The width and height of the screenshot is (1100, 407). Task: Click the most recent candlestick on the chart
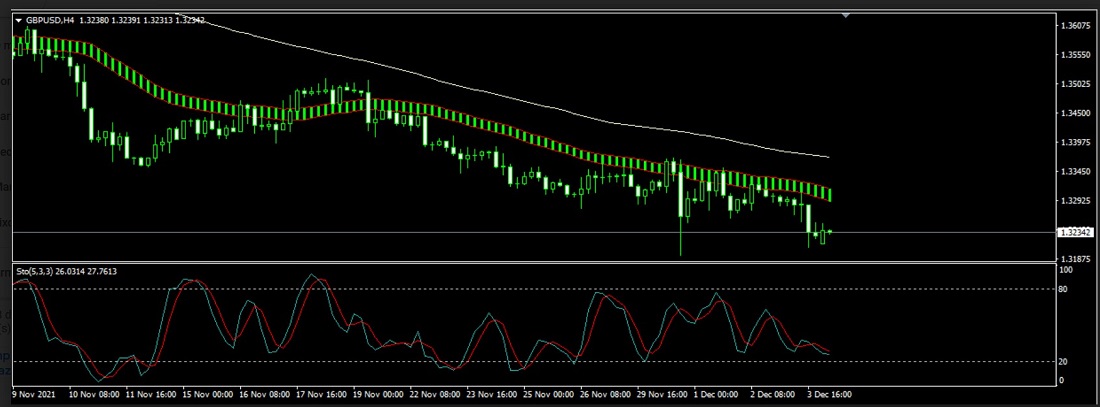pyautogui.click(x=829, y=232)
